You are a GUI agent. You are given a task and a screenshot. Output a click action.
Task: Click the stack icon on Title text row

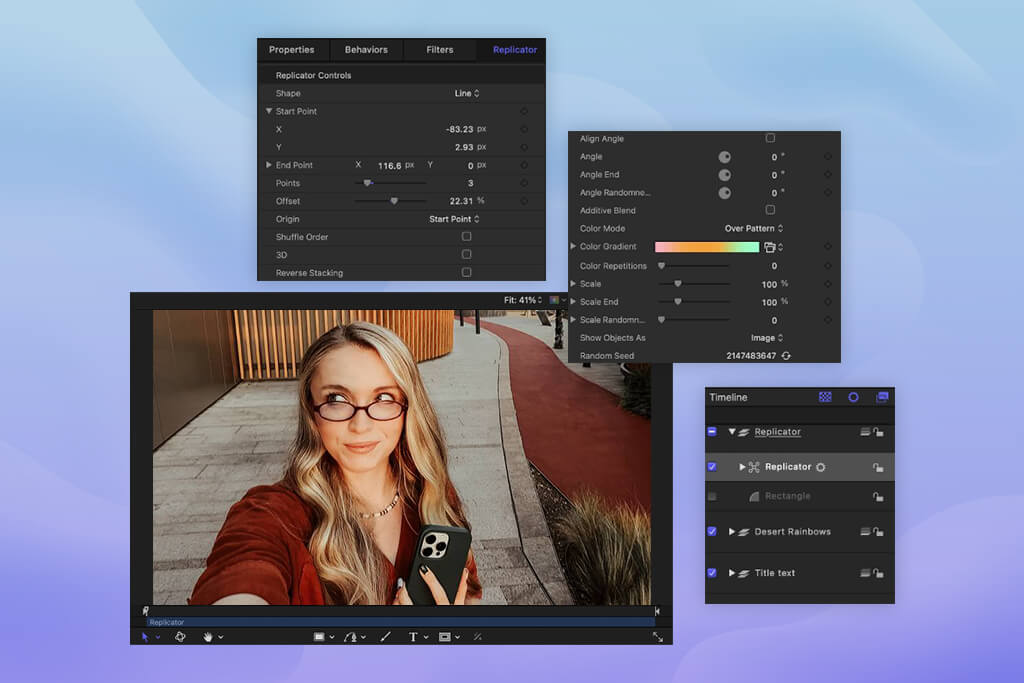click(x=865, y=573)
